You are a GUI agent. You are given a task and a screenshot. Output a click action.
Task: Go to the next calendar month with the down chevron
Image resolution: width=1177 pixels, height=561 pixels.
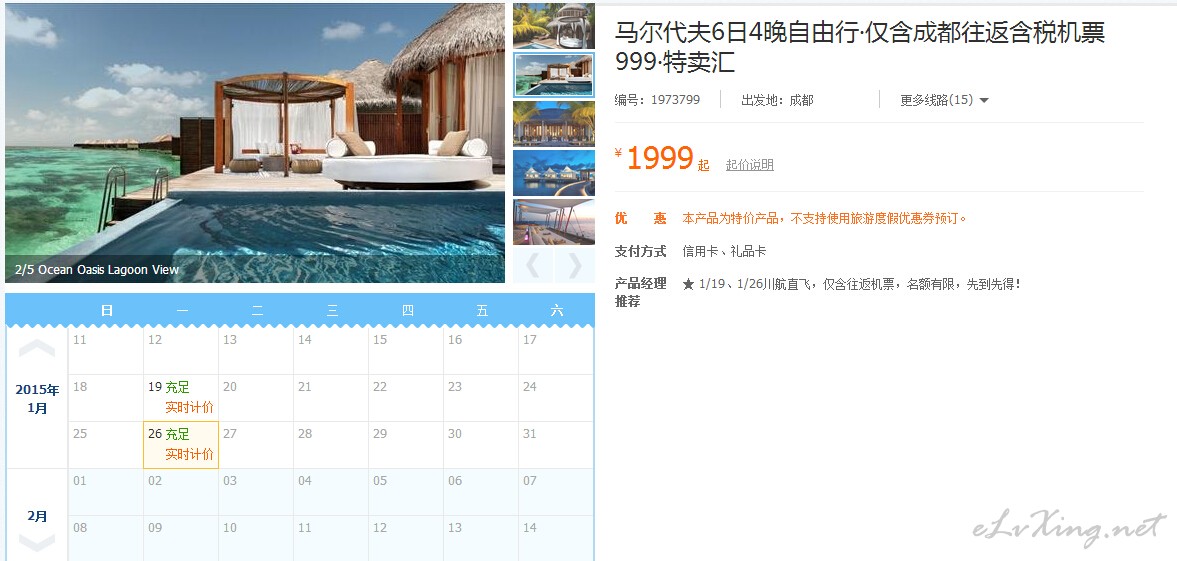tap(37, 542)
